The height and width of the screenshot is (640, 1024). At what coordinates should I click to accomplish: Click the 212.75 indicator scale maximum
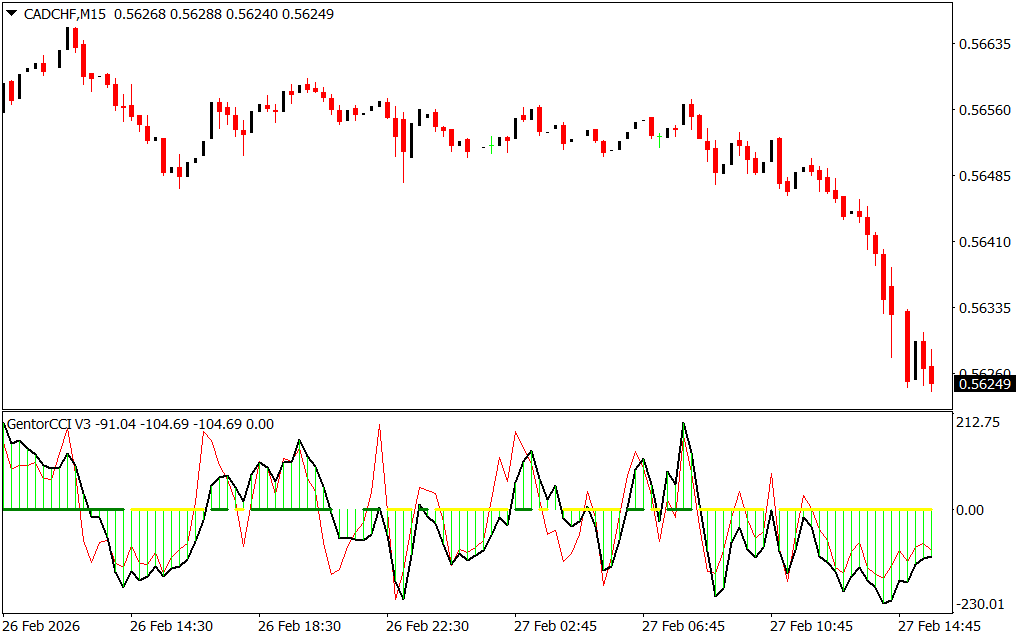tap(978, 423)
